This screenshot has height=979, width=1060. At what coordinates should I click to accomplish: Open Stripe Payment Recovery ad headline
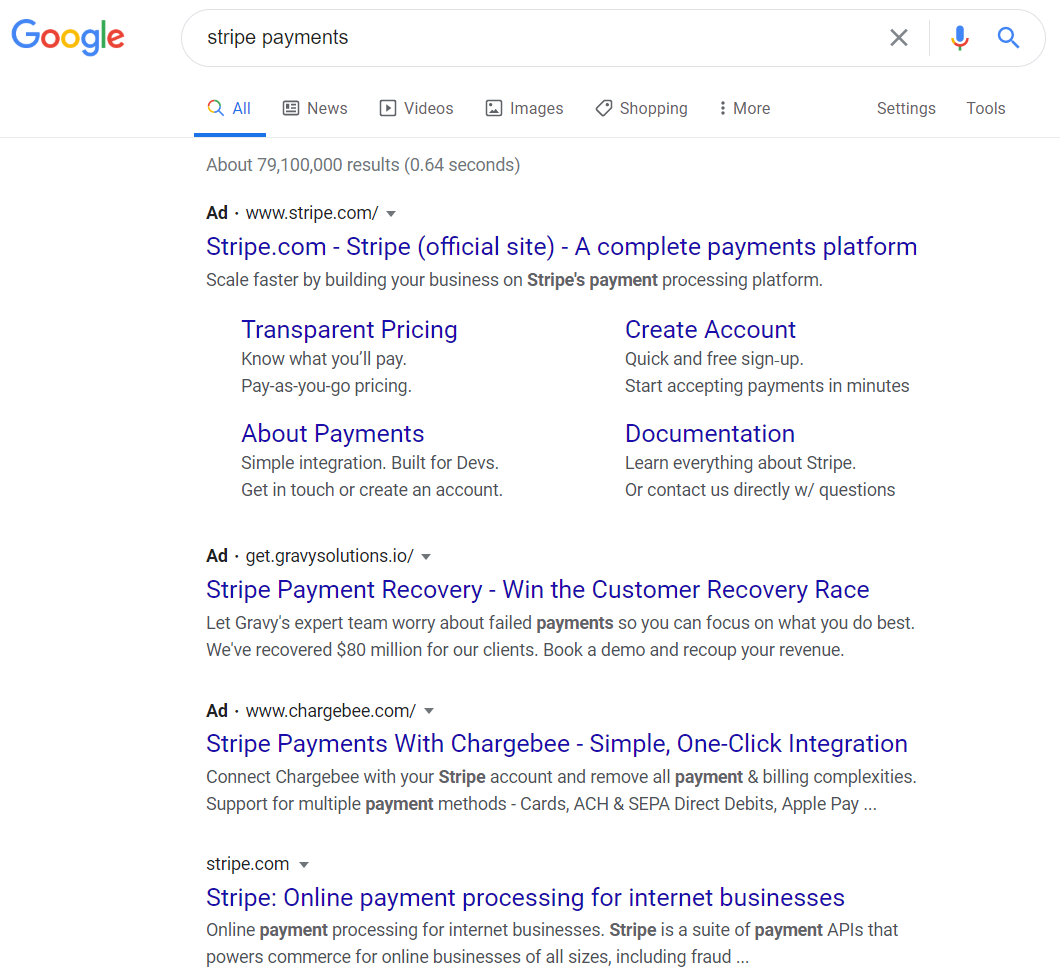pyautogui.click(x=537, y=589)
